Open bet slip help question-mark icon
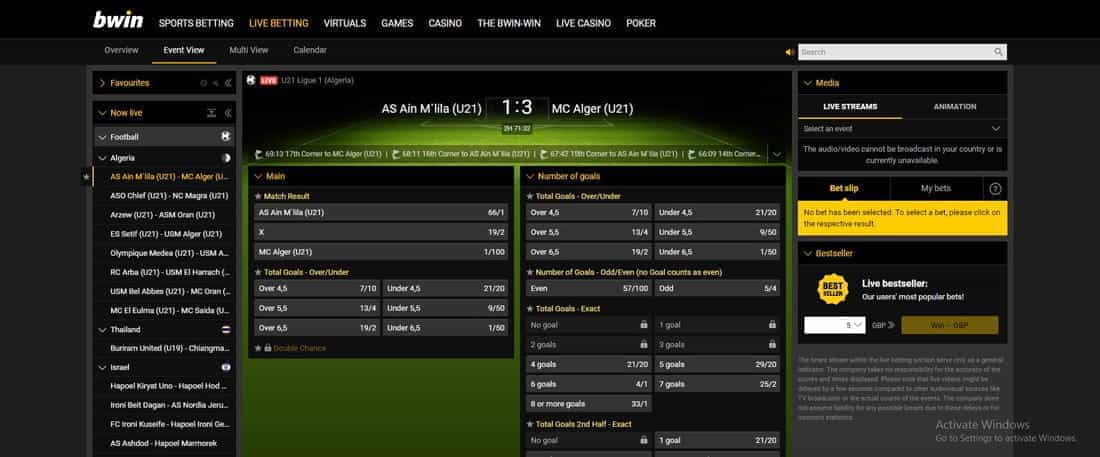This screenshot has height=457, width=1100. coord(995,189)
